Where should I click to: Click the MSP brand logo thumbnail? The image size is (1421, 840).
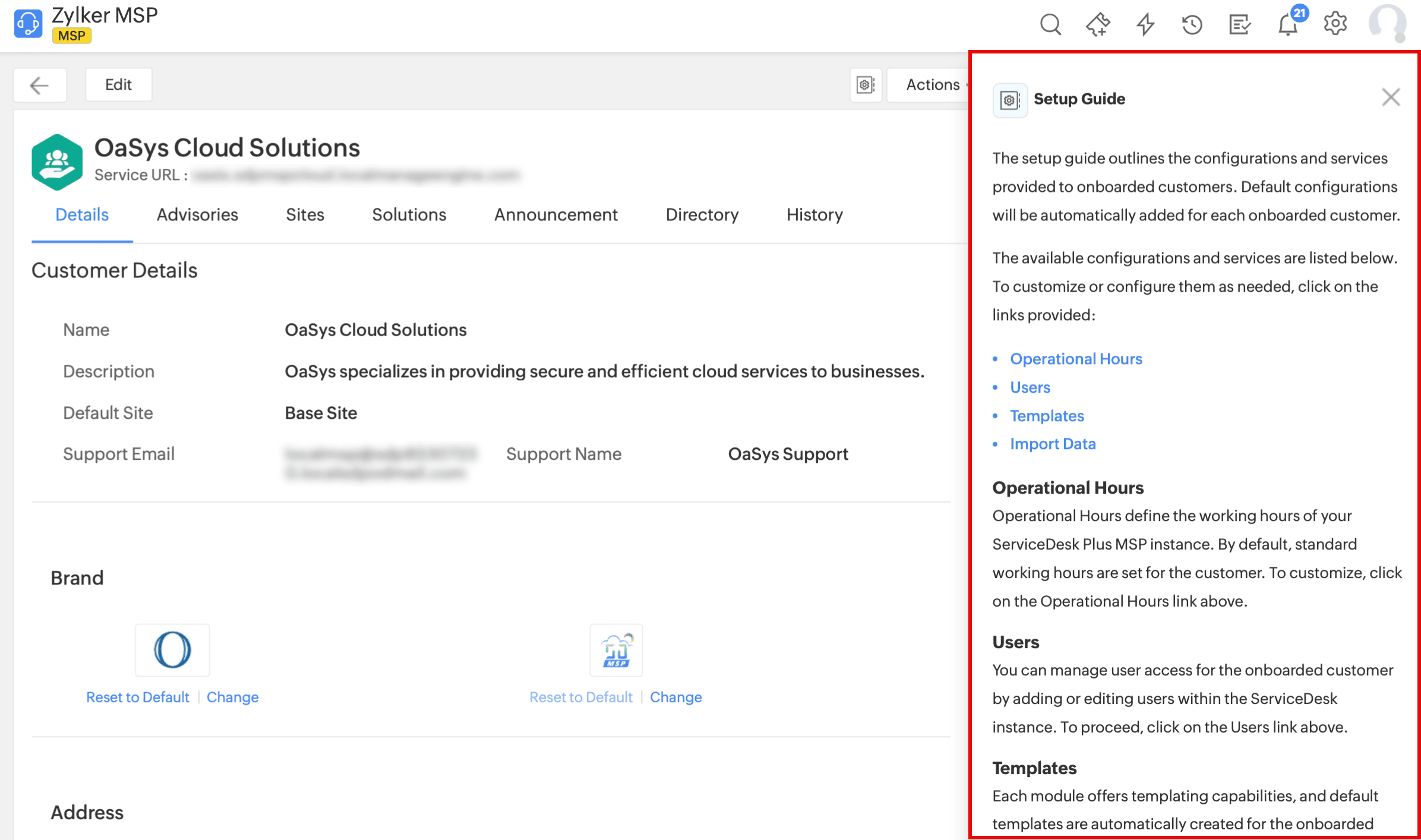[x=616, y=650]
